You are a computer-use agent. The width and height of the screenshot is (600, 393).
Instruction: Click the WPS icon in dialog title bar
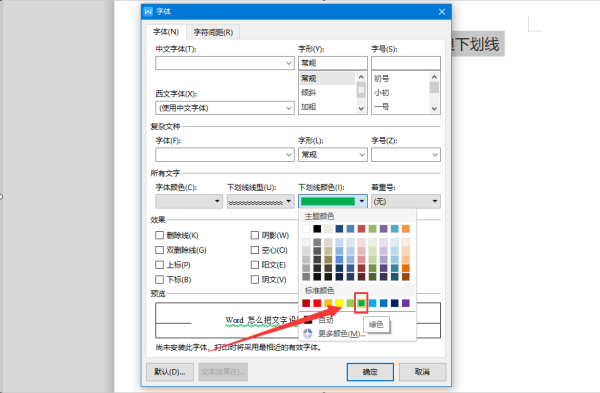[x=148, y=11]
